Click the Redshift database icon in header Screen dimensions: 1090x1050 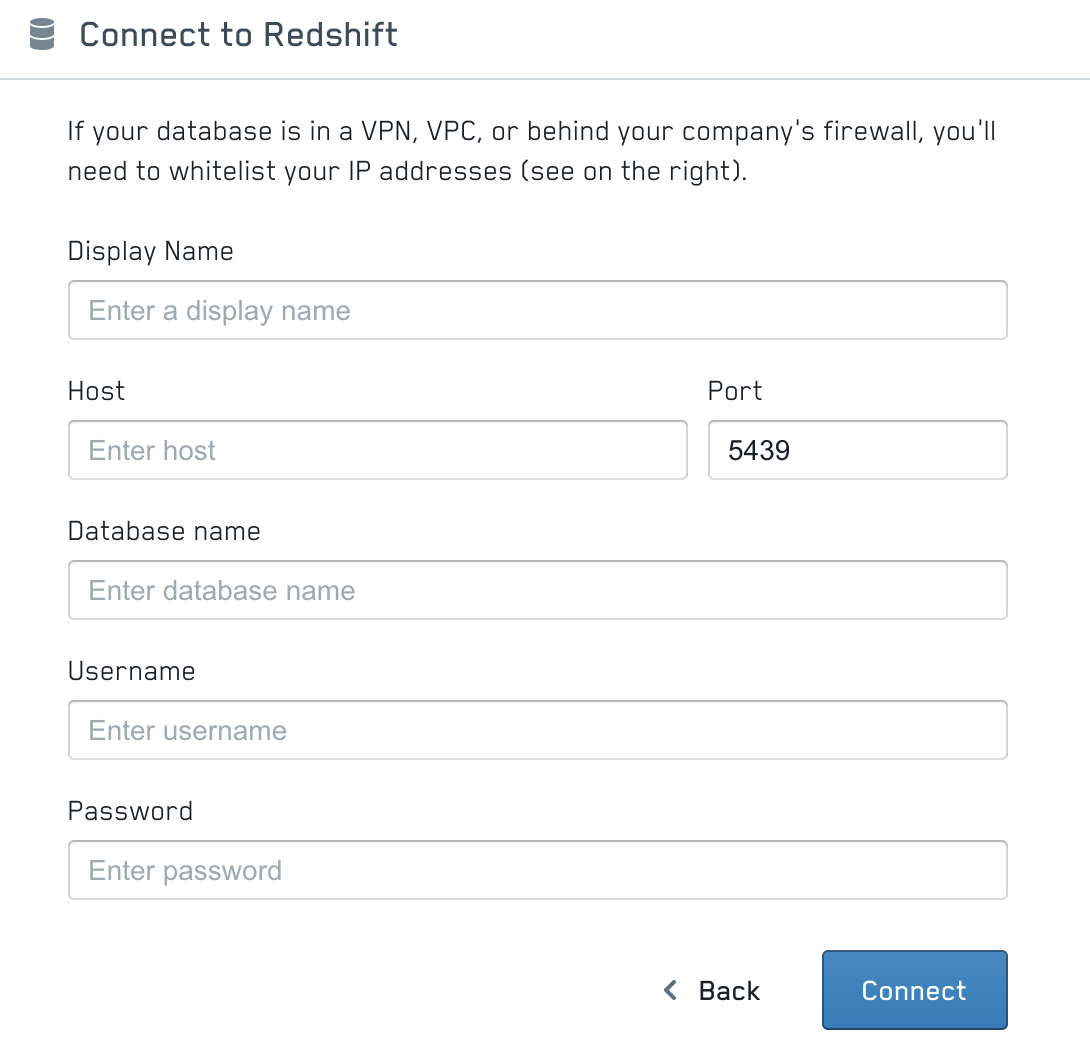[42, 35]
